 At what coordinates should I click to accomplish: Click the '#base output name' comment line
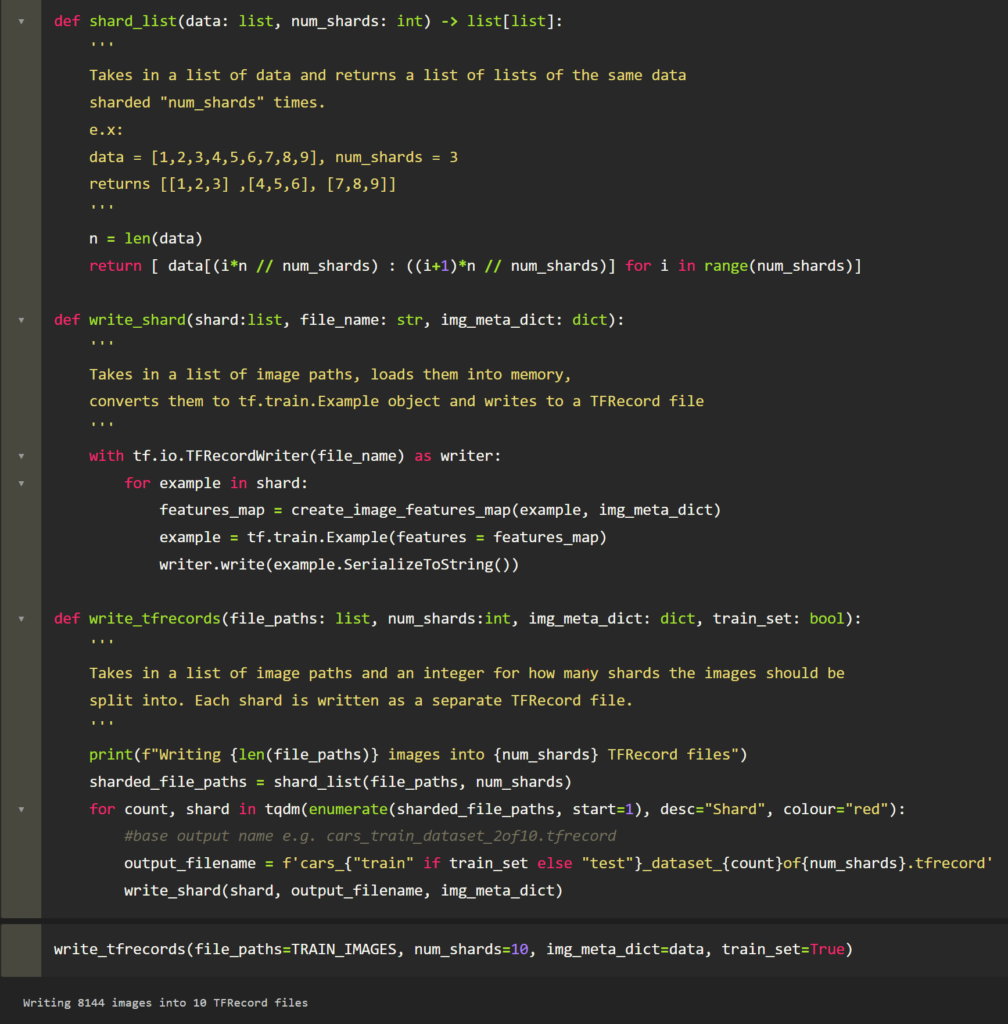[370, 836]
